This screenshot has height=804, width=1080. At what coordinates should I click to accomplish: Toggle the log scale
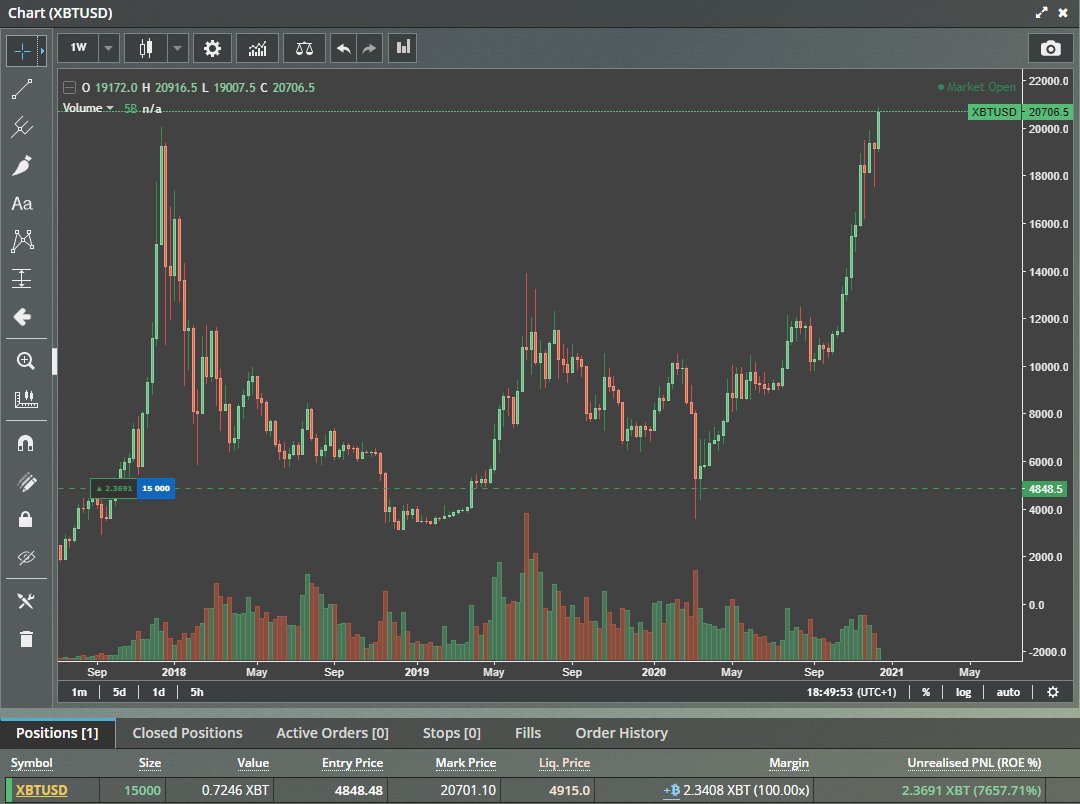point(963,692)
